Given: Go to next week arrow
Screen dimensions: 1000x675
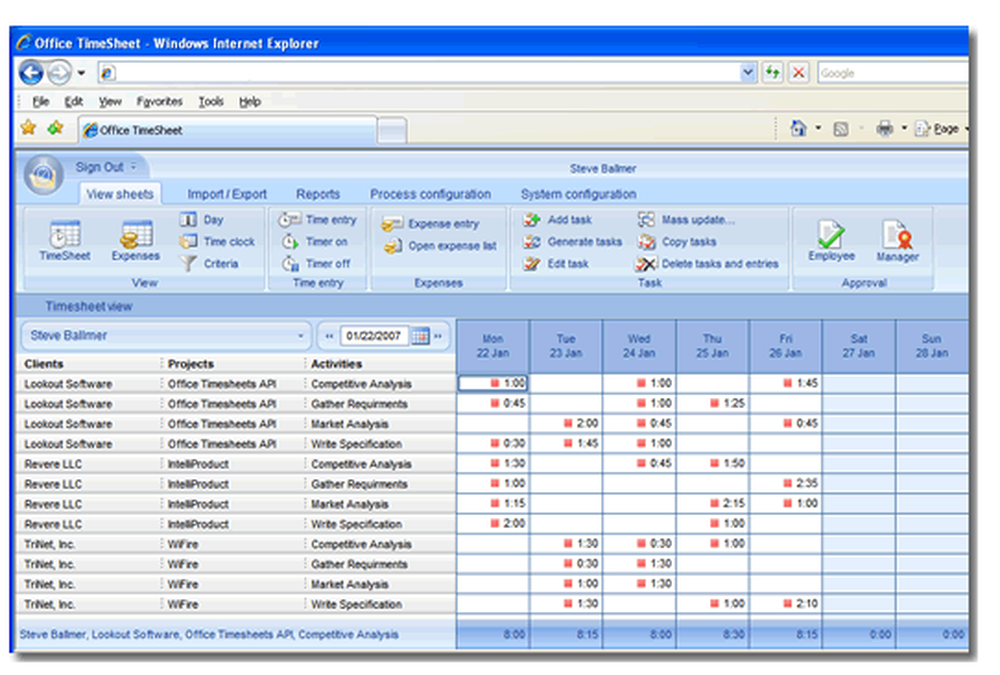Looking at the screenshot, I should pos(438,336).
